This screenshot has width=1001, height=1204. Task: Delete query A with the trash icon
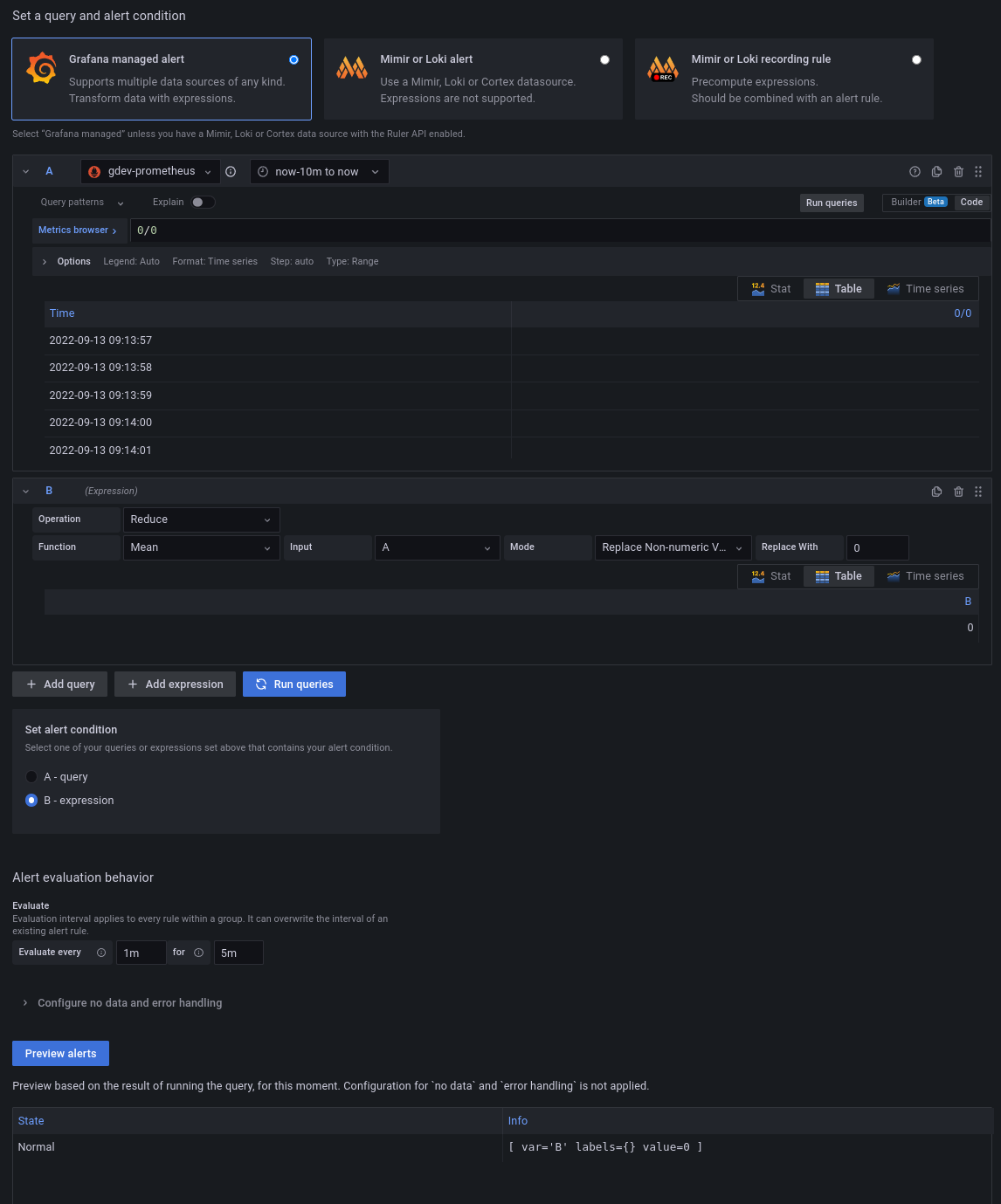point(958,171)
